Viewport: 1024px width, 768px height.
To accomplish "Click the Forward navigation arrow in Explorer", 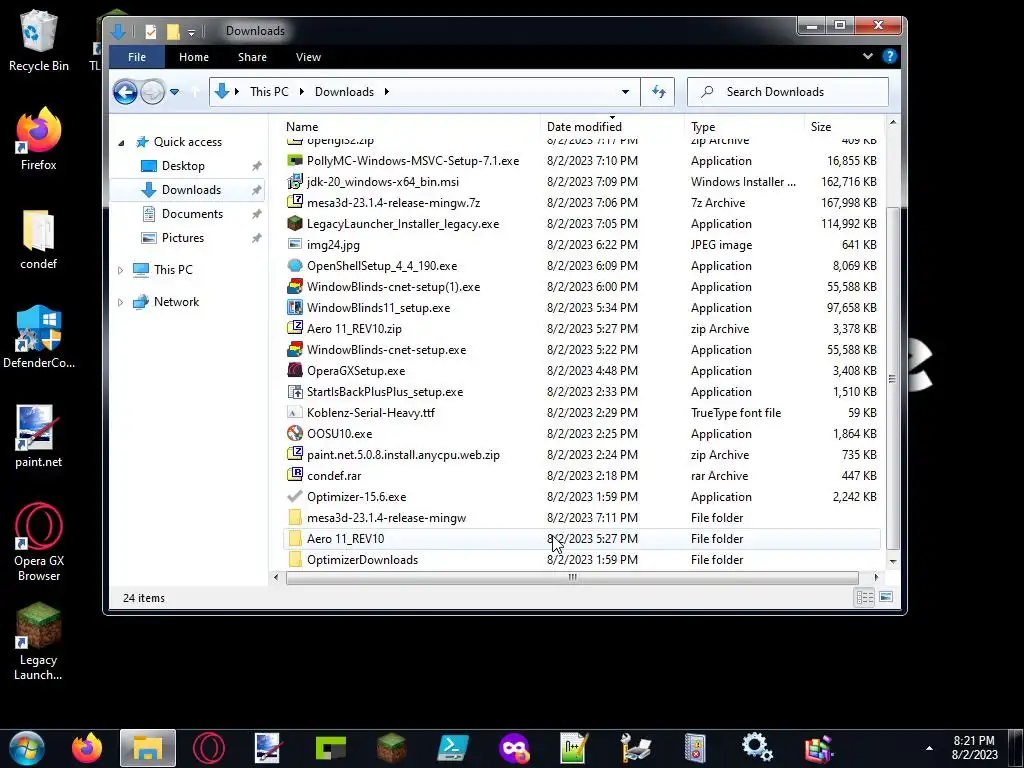I will (152, 92).
